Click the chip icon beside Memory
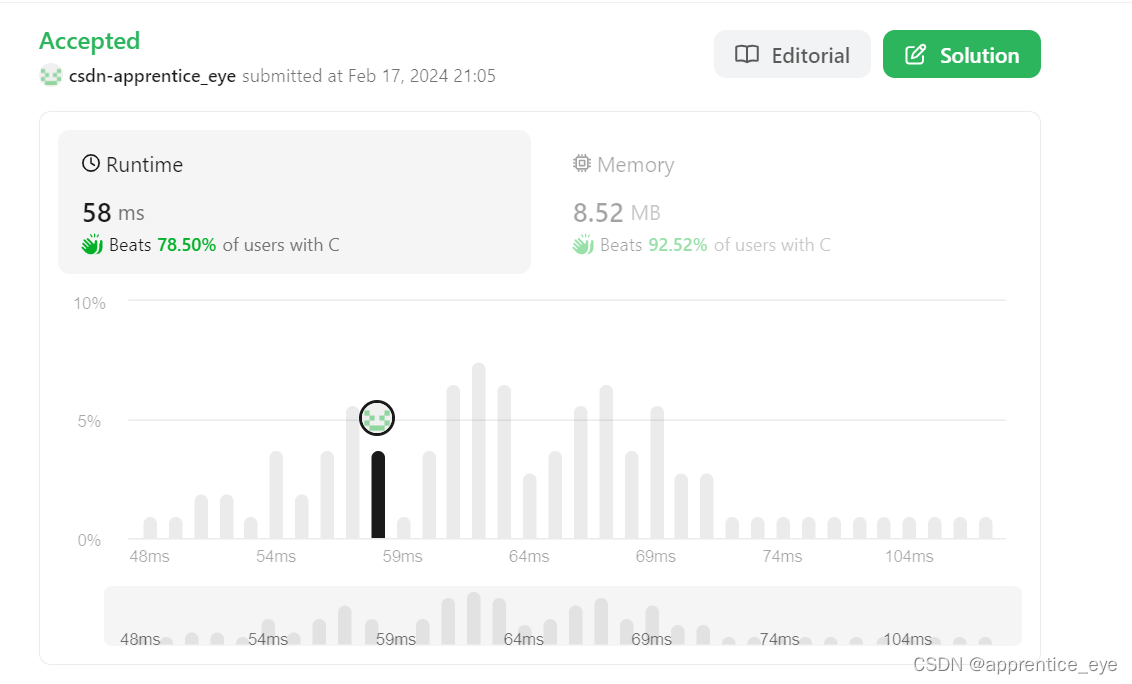This screenshot has height=684, width=1132. click(581, 163)
